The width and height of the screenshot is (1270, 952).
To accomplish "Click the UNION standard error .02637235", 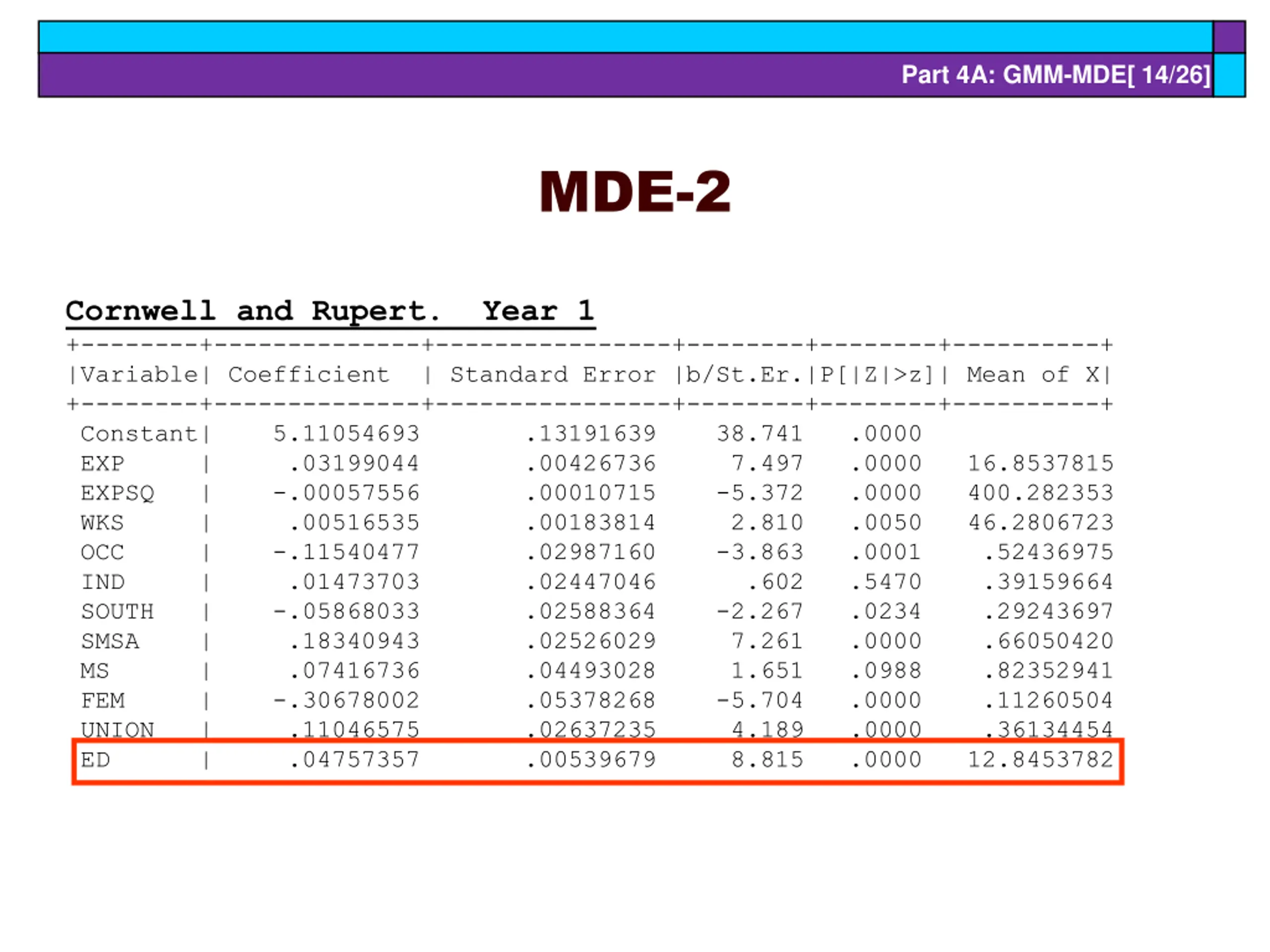I will [591, 730].
